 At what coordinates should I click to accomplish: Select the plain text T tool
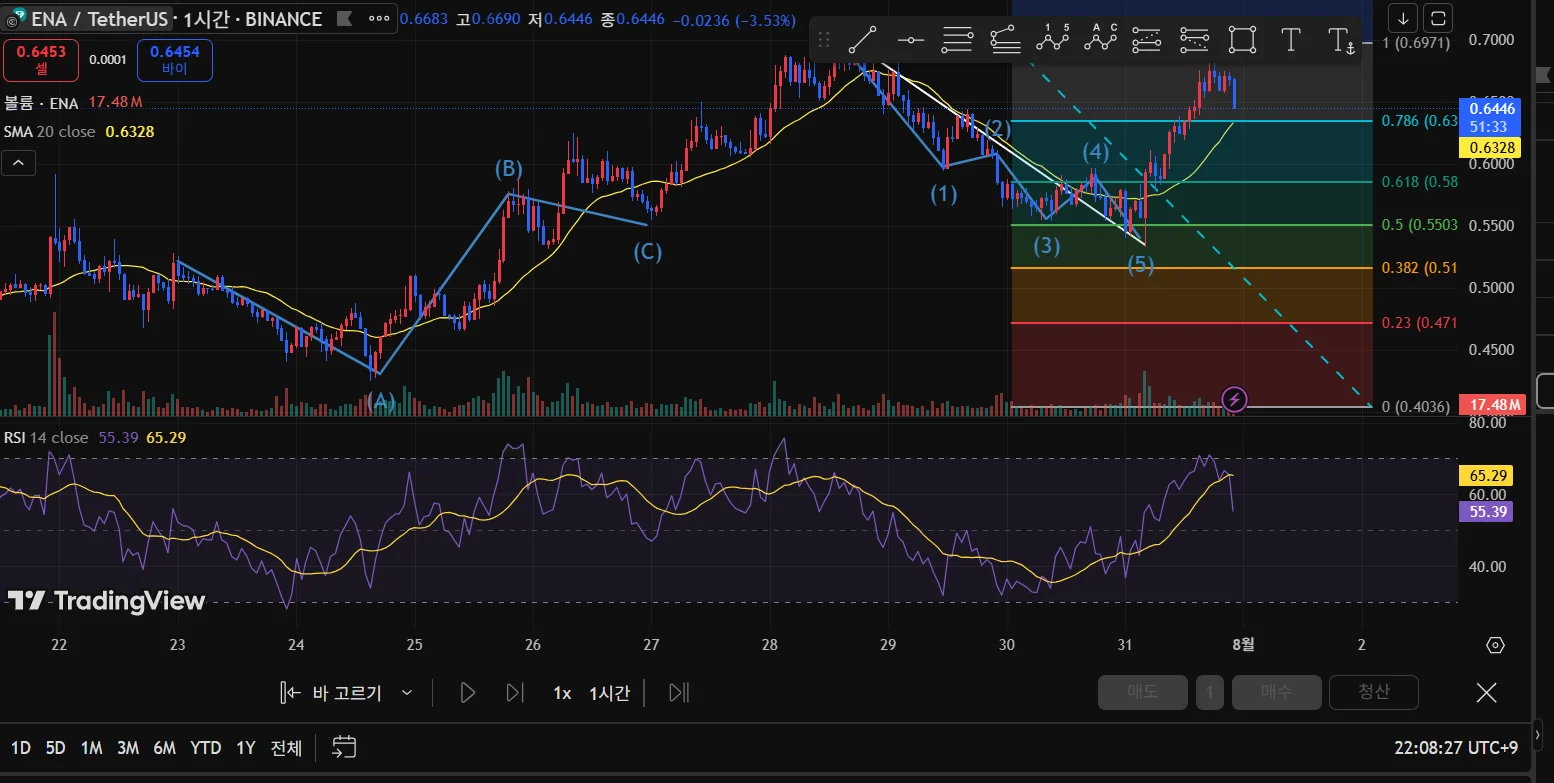[1290, 40]
